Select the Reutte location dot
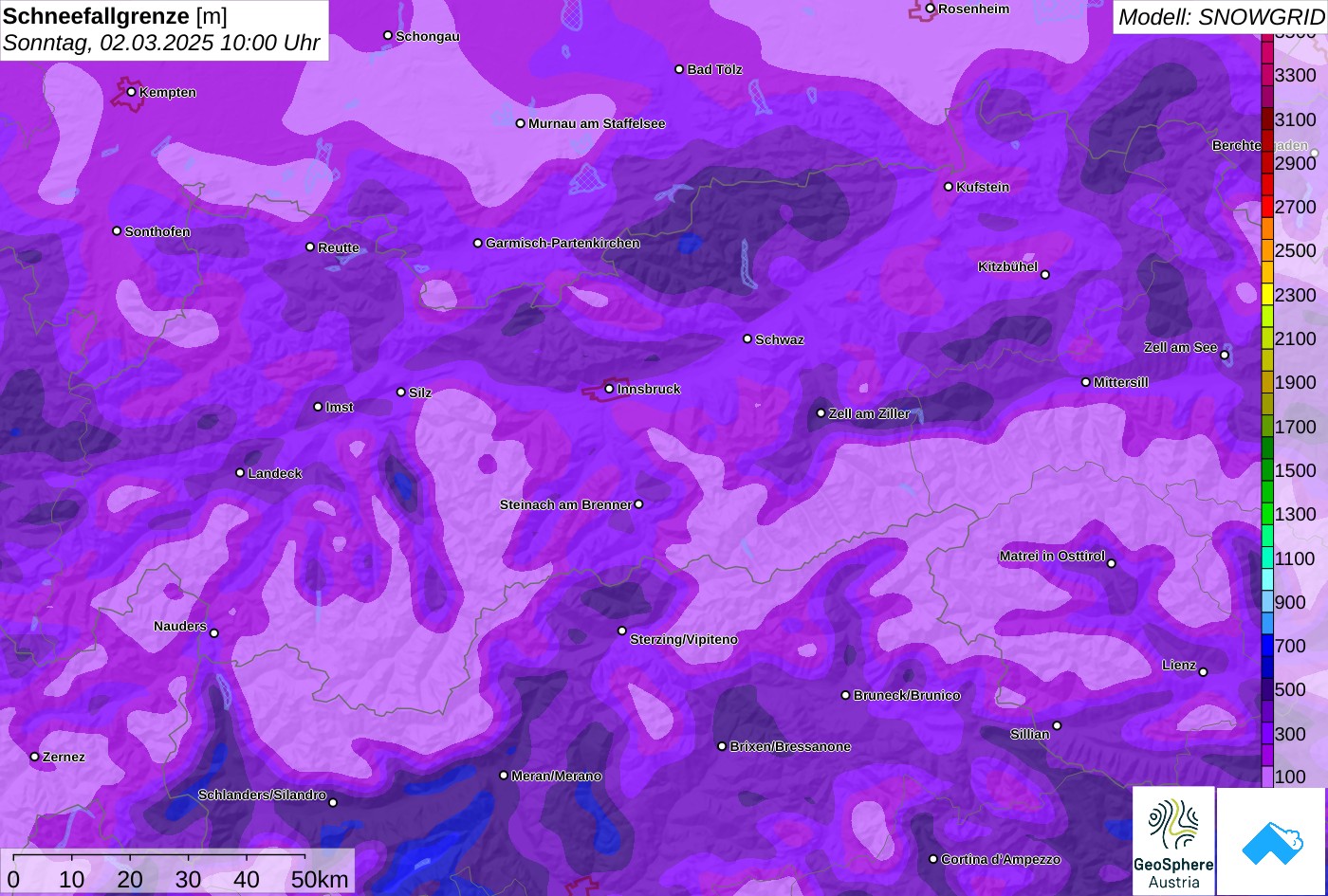This screenshot has height=896, width=1328. click(x=310, y=247)
